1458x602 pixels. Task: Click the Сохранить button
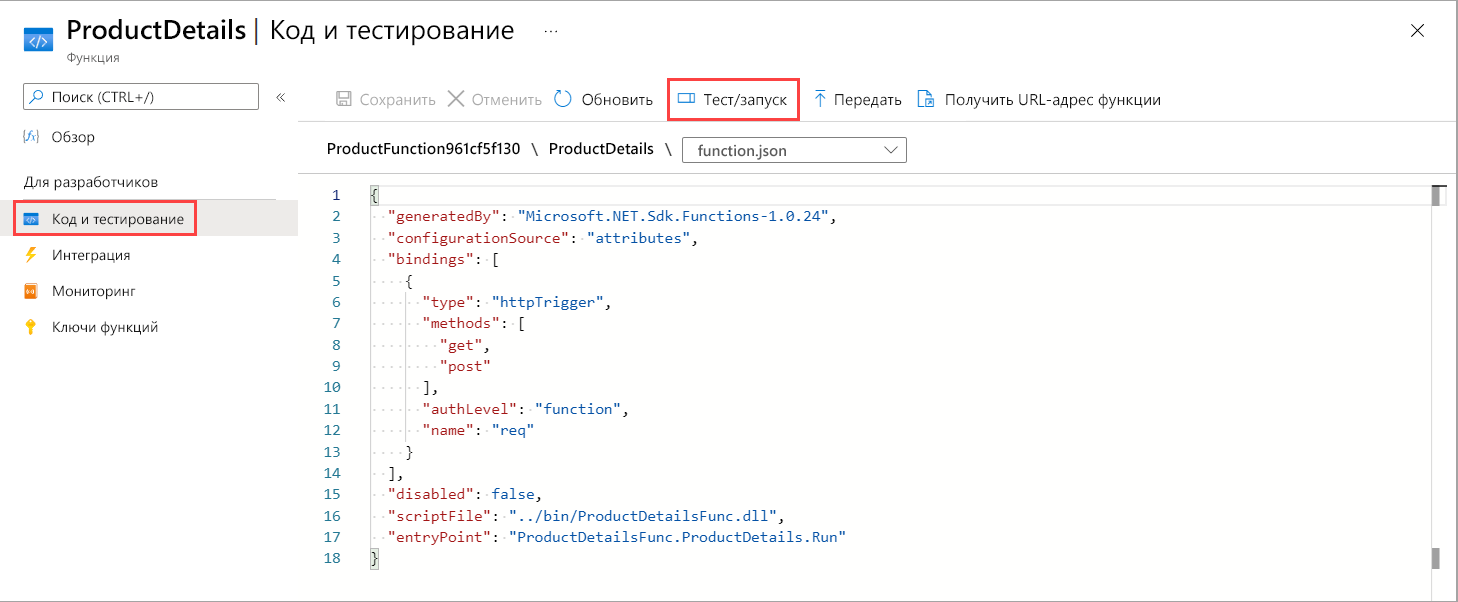[x=386, y=100]
